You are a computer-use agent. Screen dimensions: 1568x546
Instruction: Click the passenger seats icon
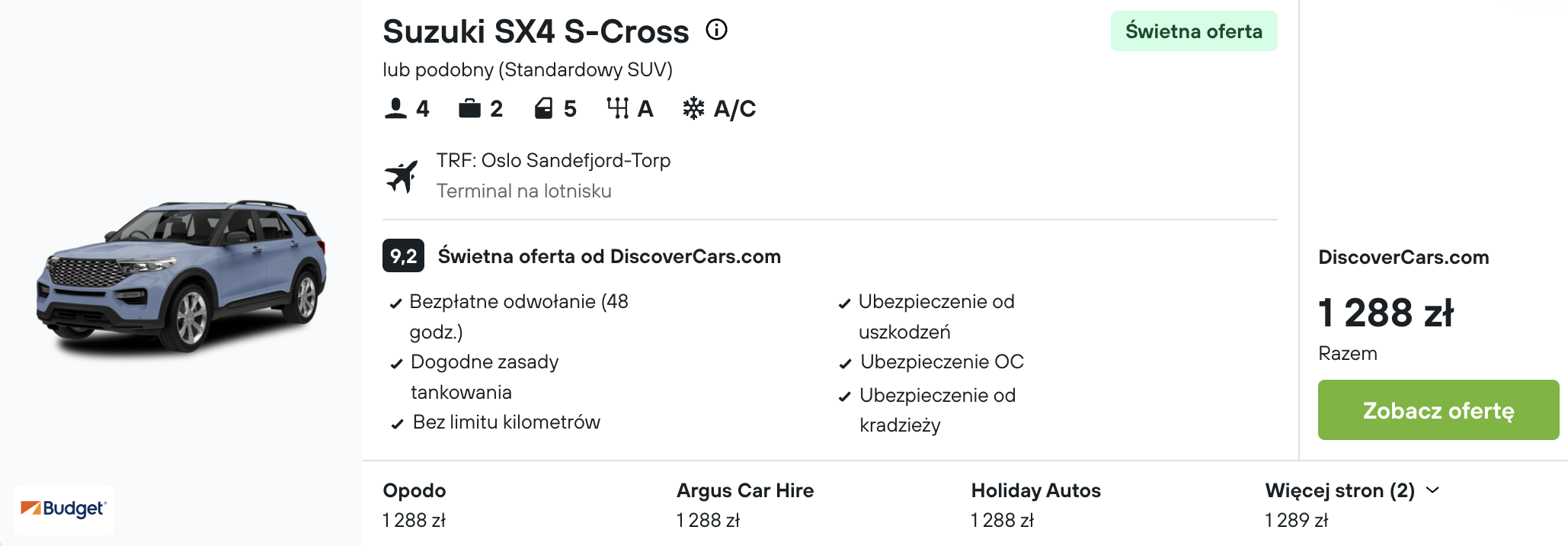pos(395,108)
